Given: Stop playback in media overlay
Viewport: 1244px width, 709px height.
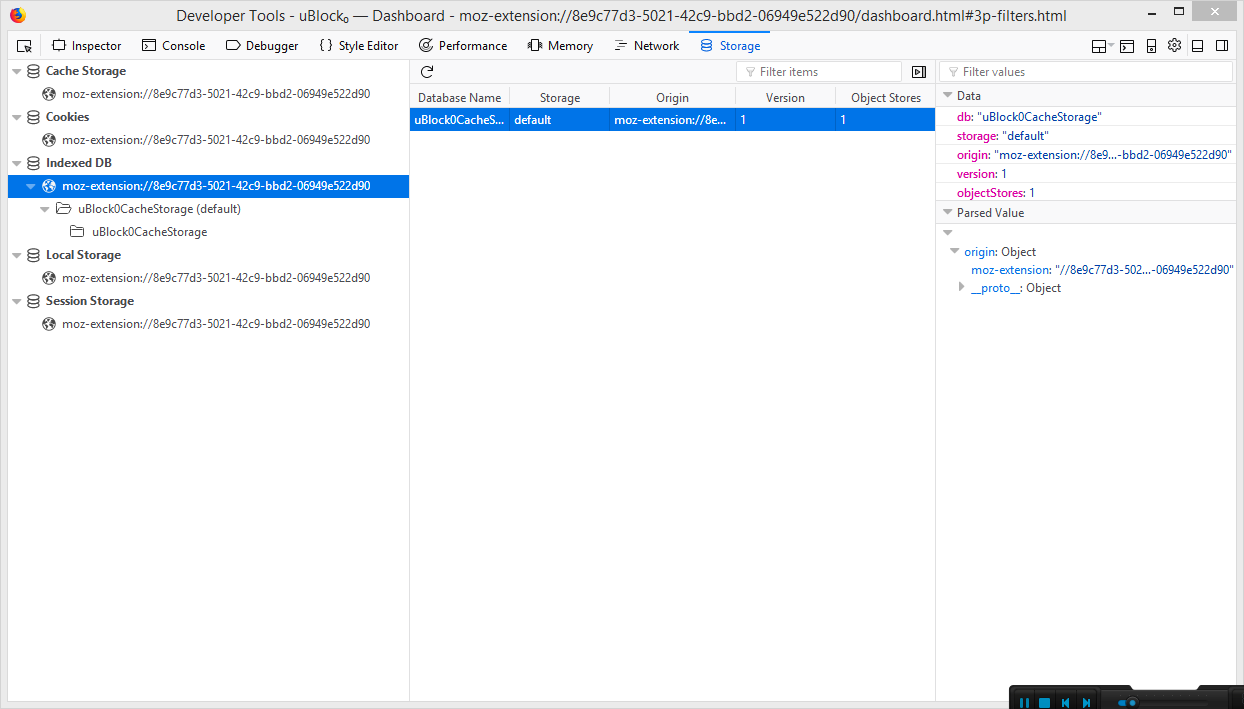Looking at the screenshot, I should click(x=1044, y=702).
